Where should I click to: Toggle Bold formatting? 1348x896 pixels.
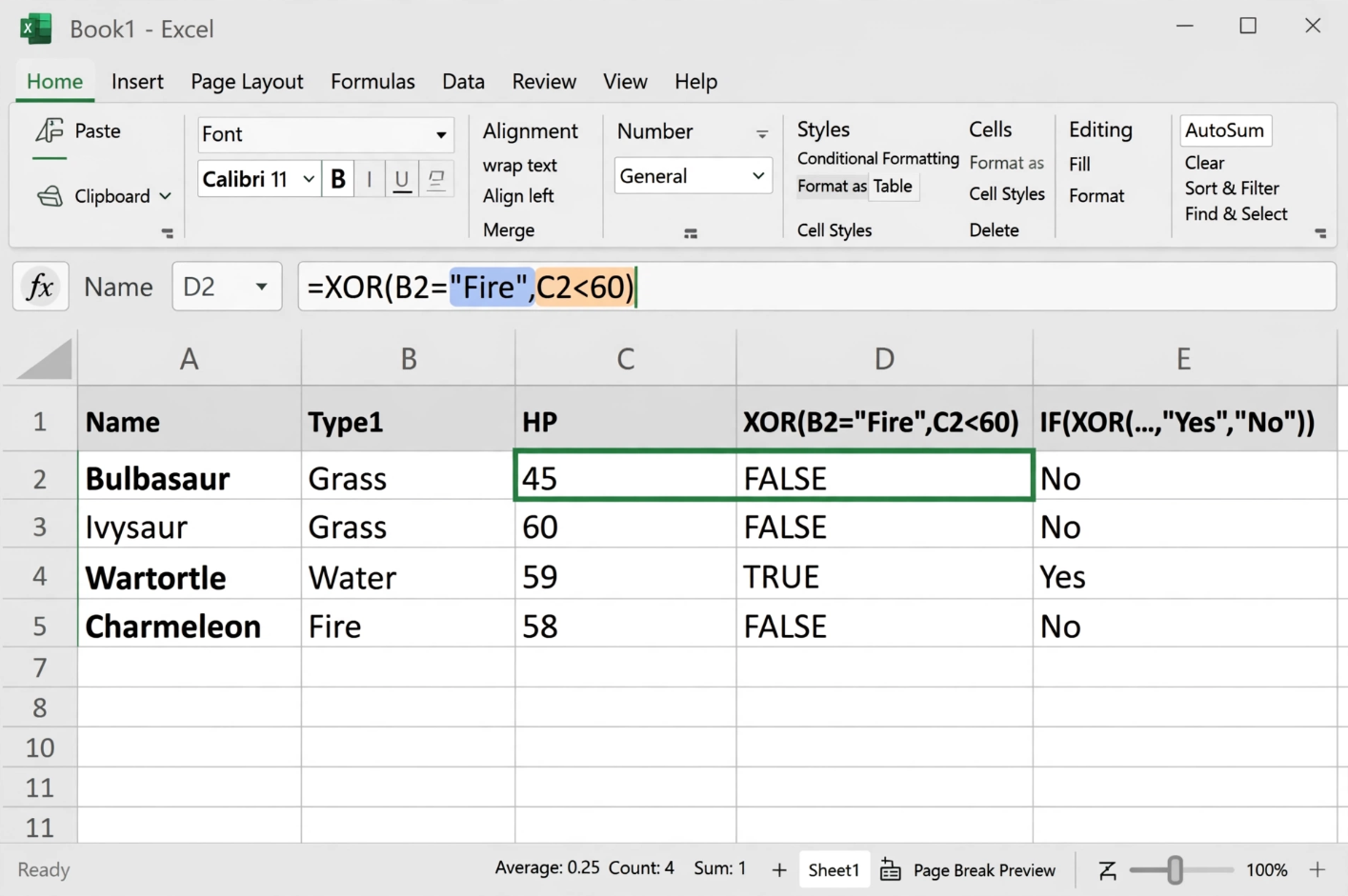point(338,179)
